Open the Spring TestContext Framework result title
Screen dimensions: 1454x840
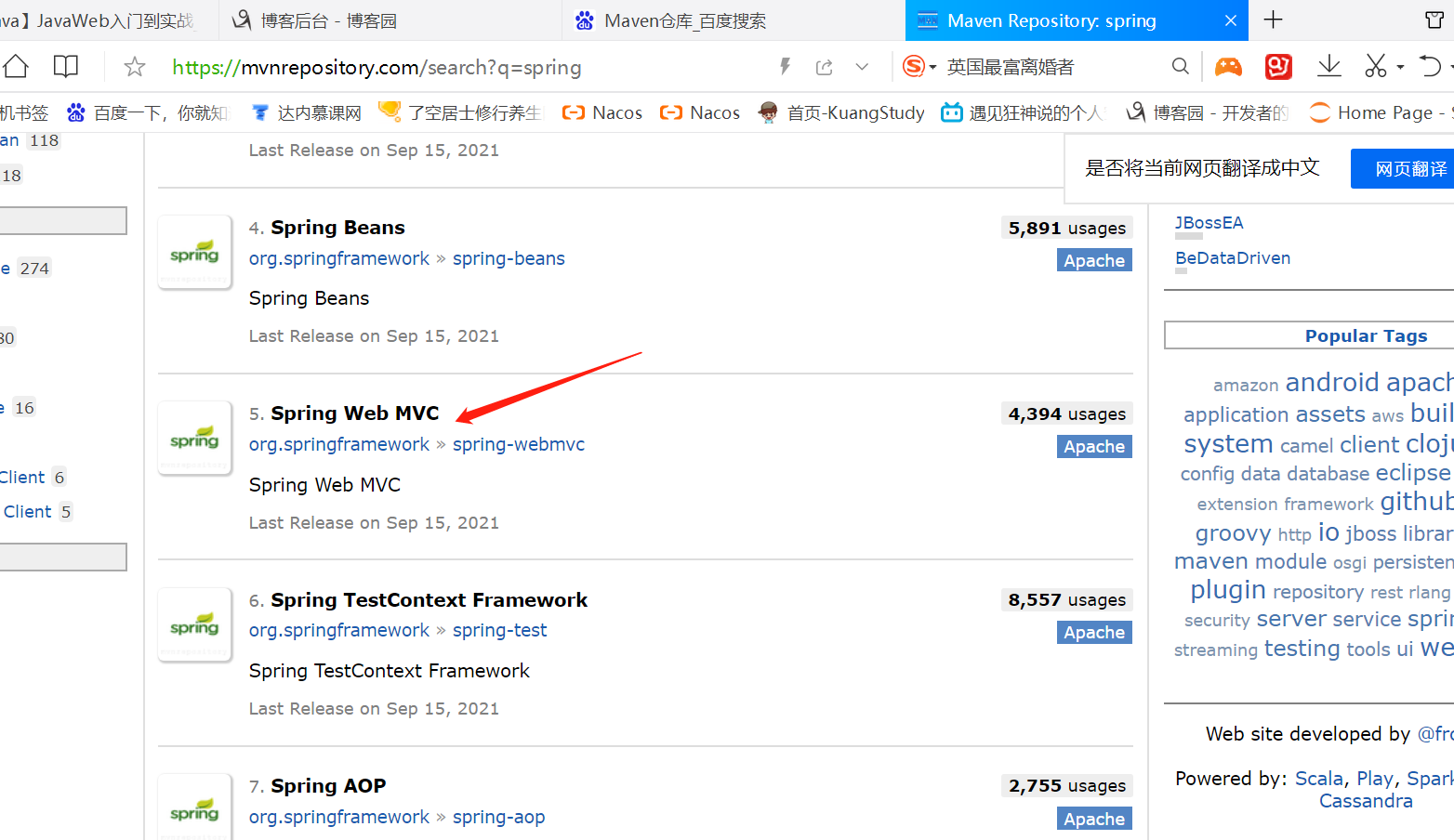(429, 600)
